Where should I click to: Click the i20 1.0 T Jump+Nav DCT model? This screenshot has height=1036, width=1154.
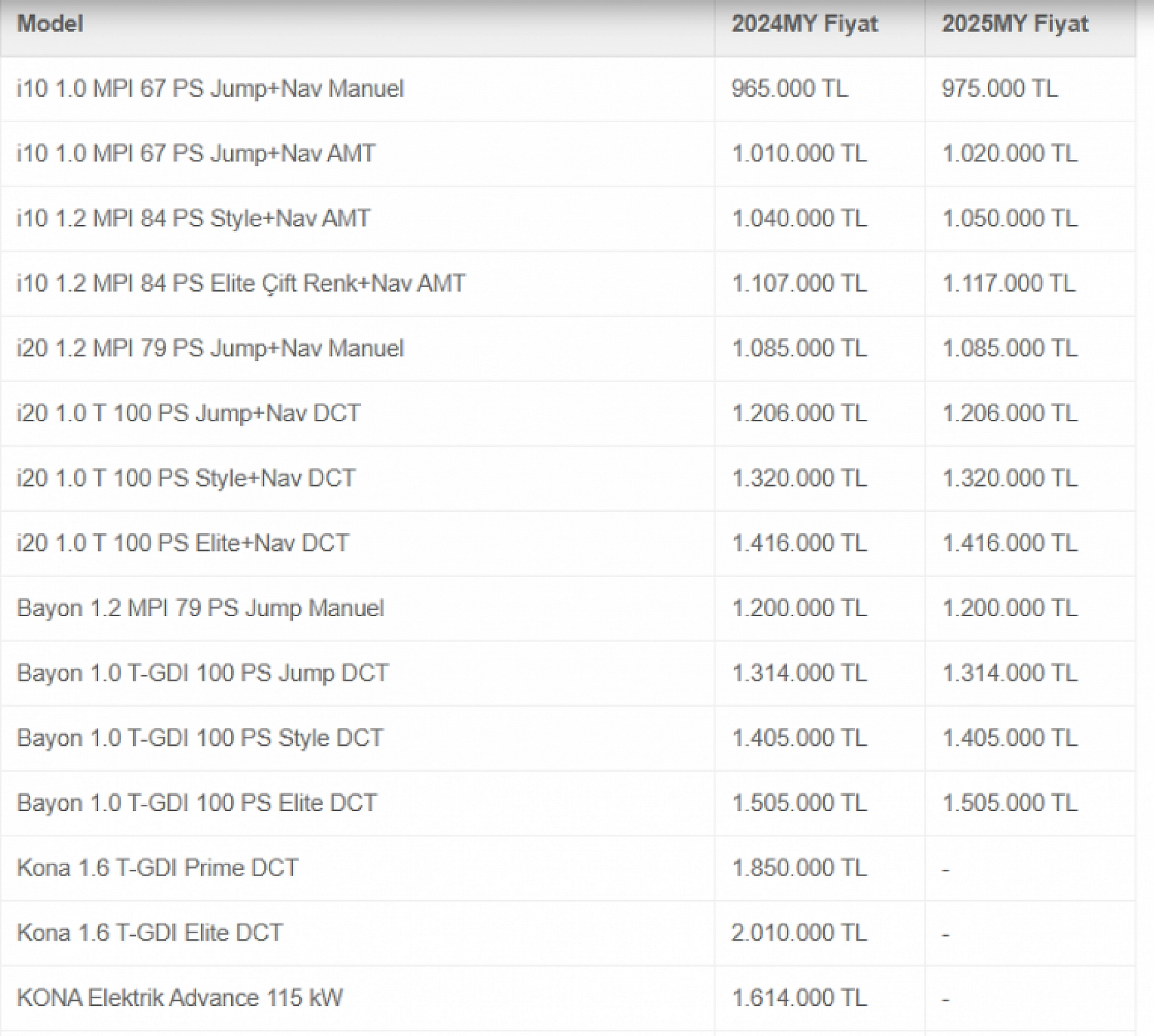coord(188,413)
